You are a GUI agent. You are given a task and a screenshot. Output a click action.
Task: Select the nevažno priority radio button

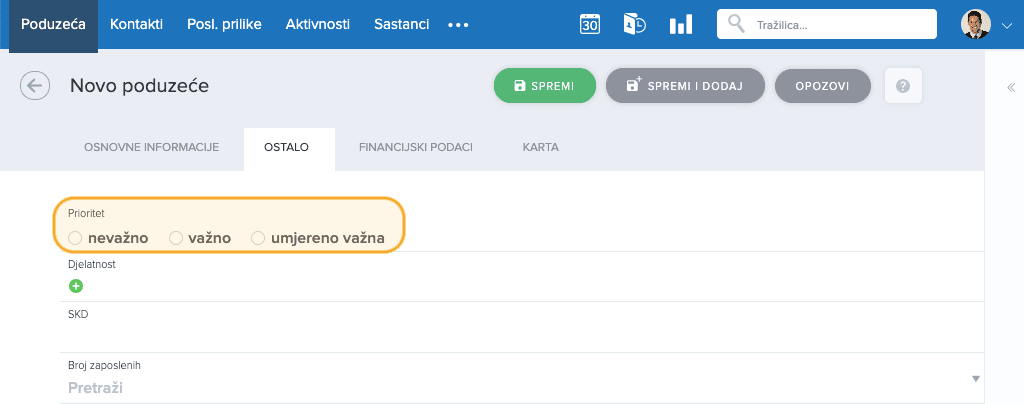coord(75,238)
